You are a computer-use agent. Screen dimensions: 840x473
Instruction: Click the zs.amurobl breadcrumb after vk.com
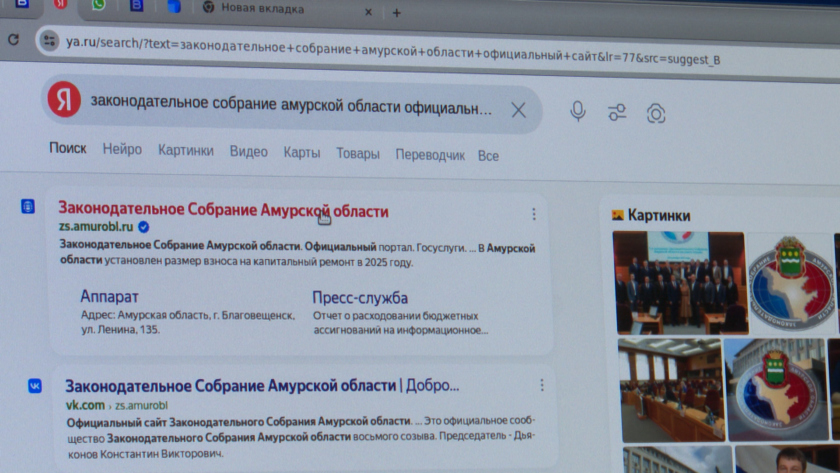141,406
